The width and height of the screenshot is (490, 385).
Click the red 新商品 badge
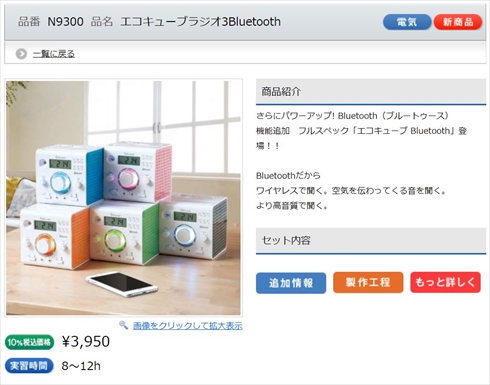tap(458, 22)
